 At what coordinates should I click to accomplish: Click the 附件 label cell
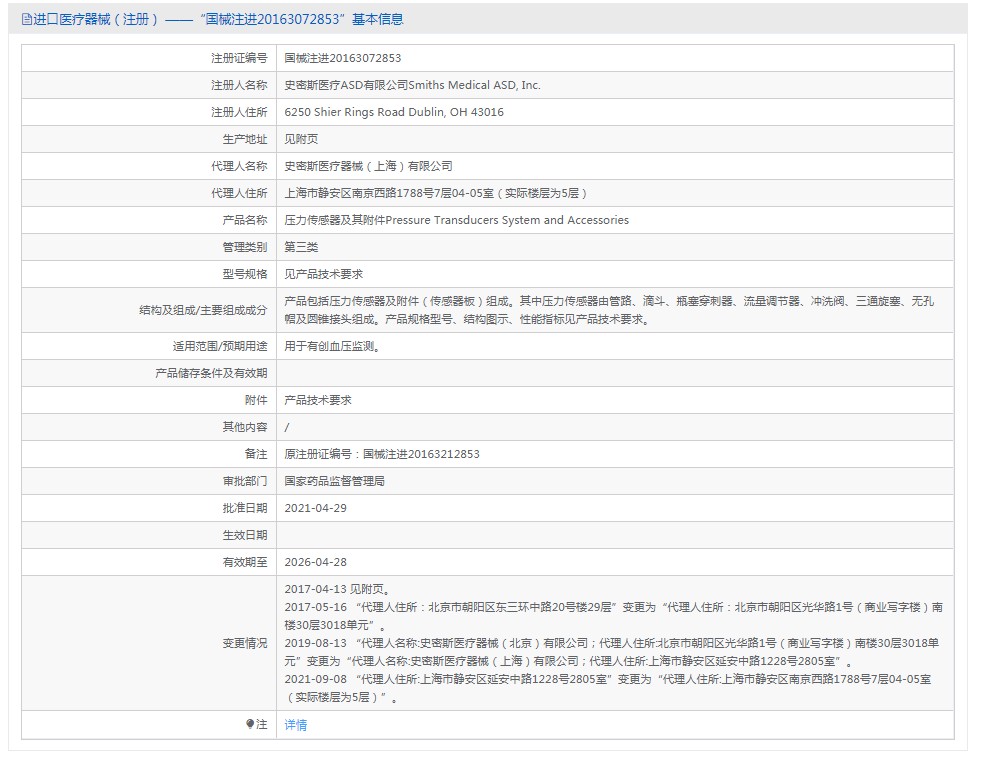pos(149,400)
